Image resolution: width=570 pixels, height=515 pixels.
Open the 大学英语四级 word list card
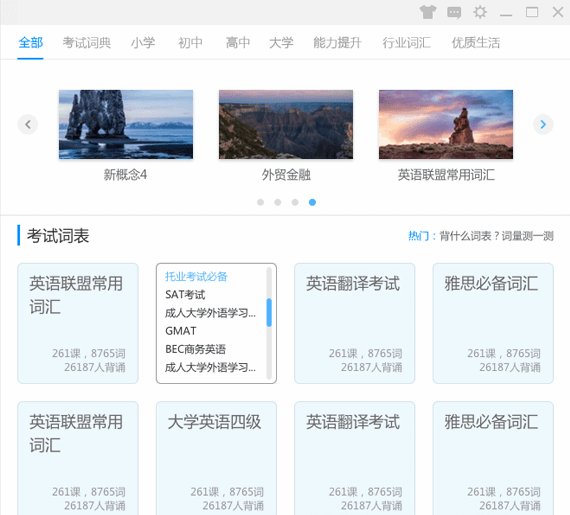coord(216,458)
